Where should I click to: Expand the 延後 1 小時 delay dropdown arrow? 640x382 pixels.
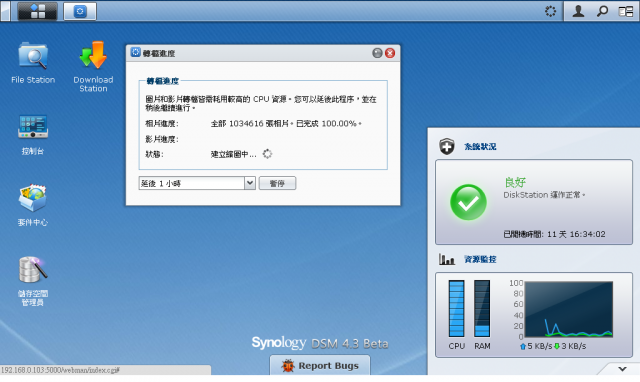[250, 183]
